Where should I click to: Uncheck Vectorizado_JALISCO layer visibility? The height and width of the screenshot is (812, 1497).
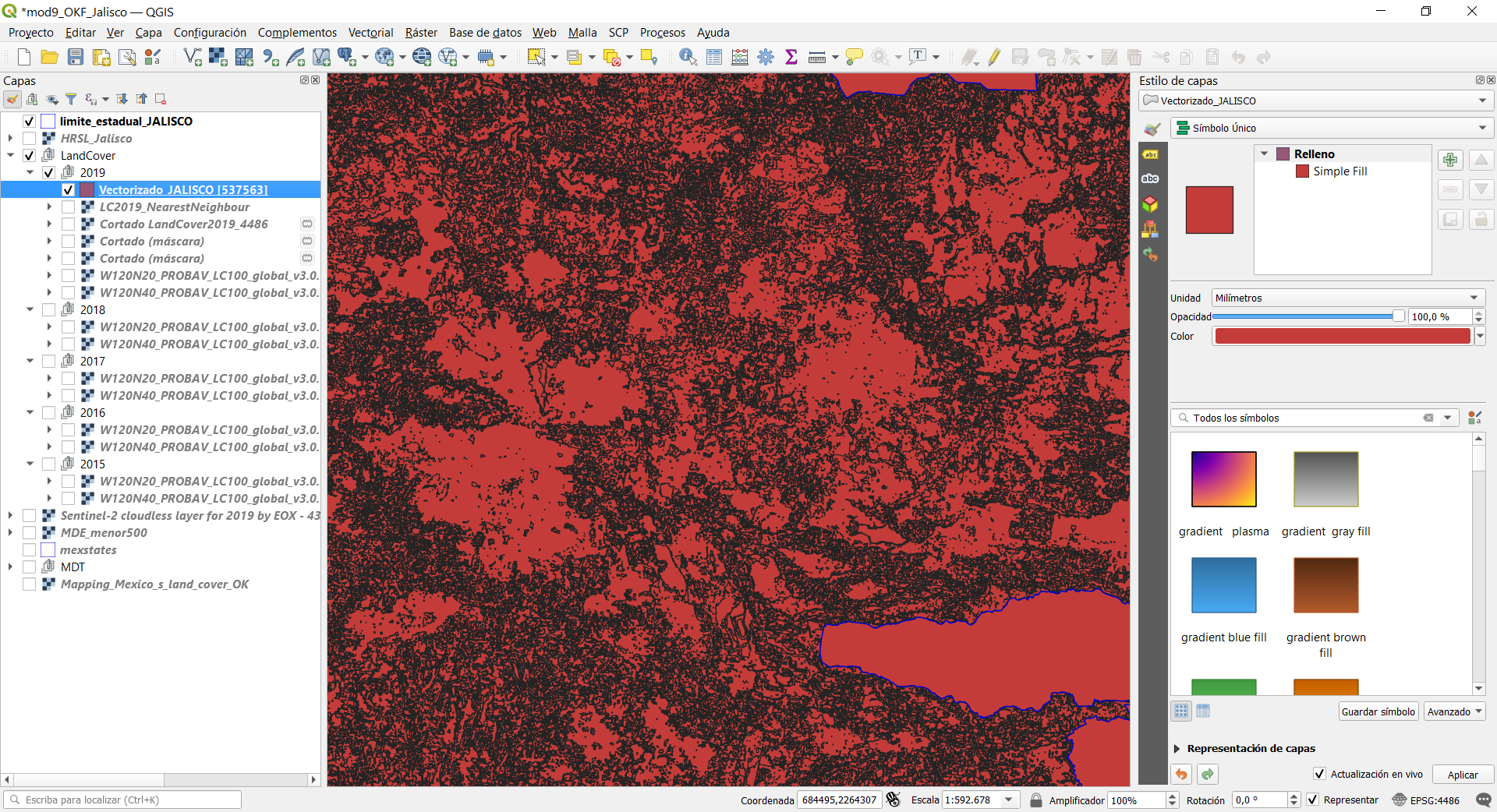68,189
